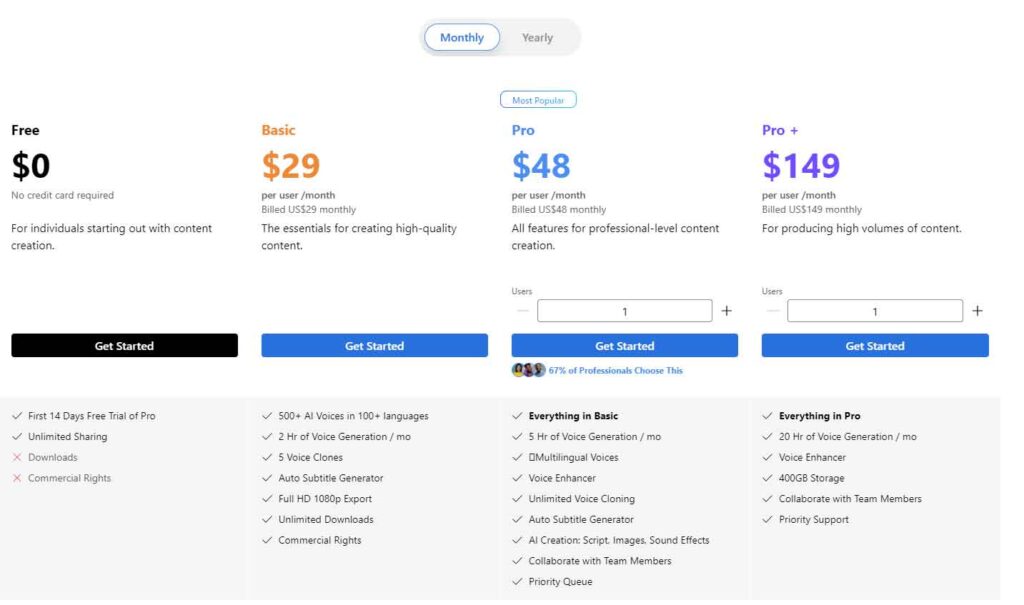Switch billing to Yearly
This screenshot has width=1024, height=605.
[537, 37]
